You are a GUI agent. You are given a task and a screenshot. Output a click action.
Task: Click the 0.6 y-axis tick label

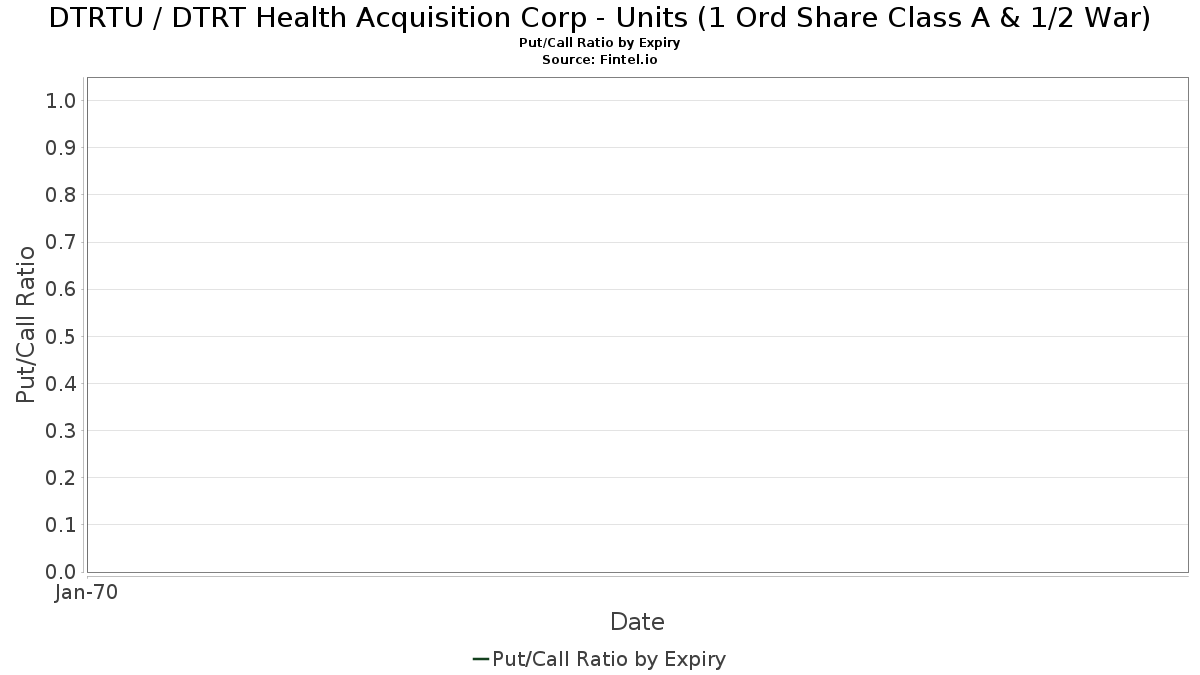(61, 289)
